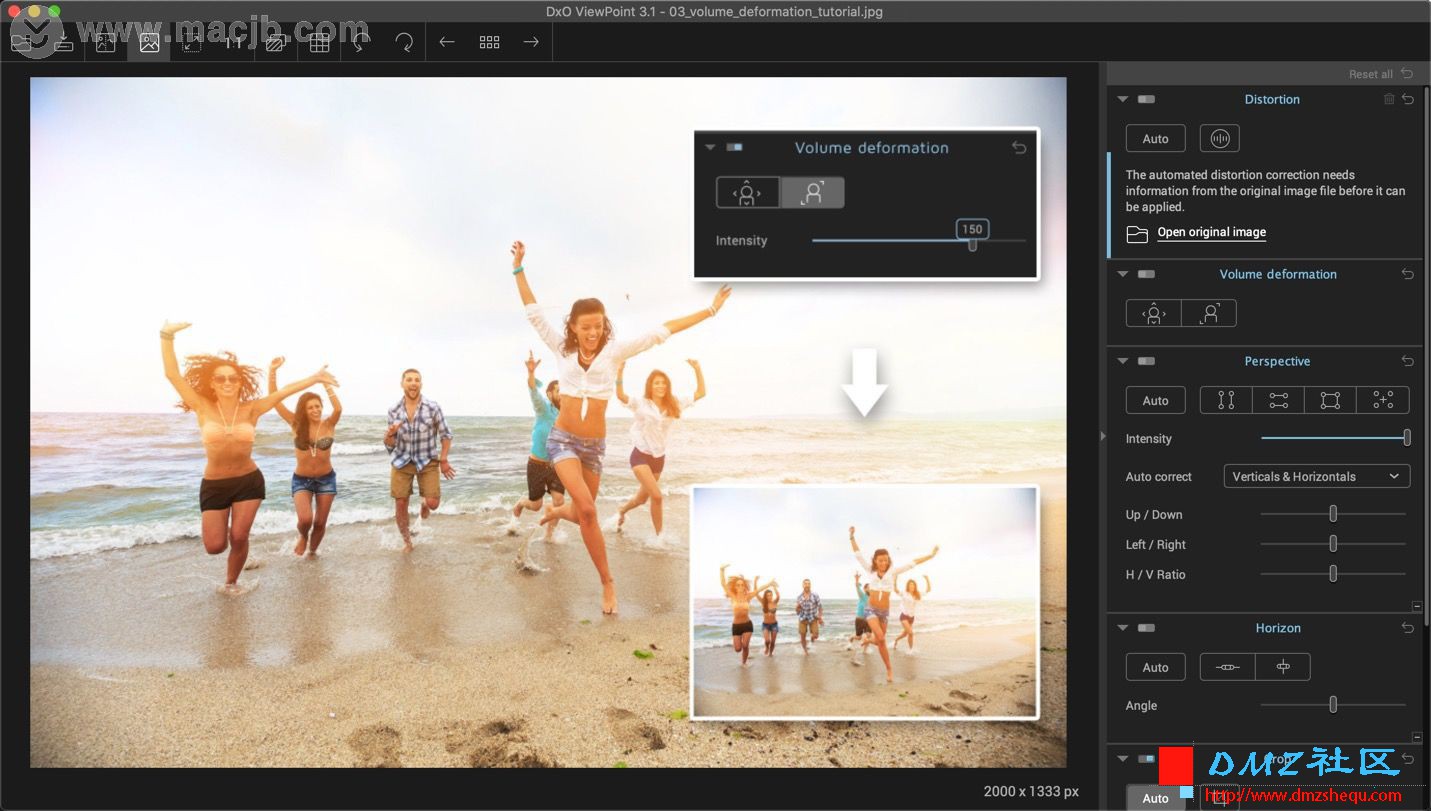The height and width of the screenshot is (811, 1431).
Task: Select the horizontal horizon line tool
Action: click(1227, 667)
